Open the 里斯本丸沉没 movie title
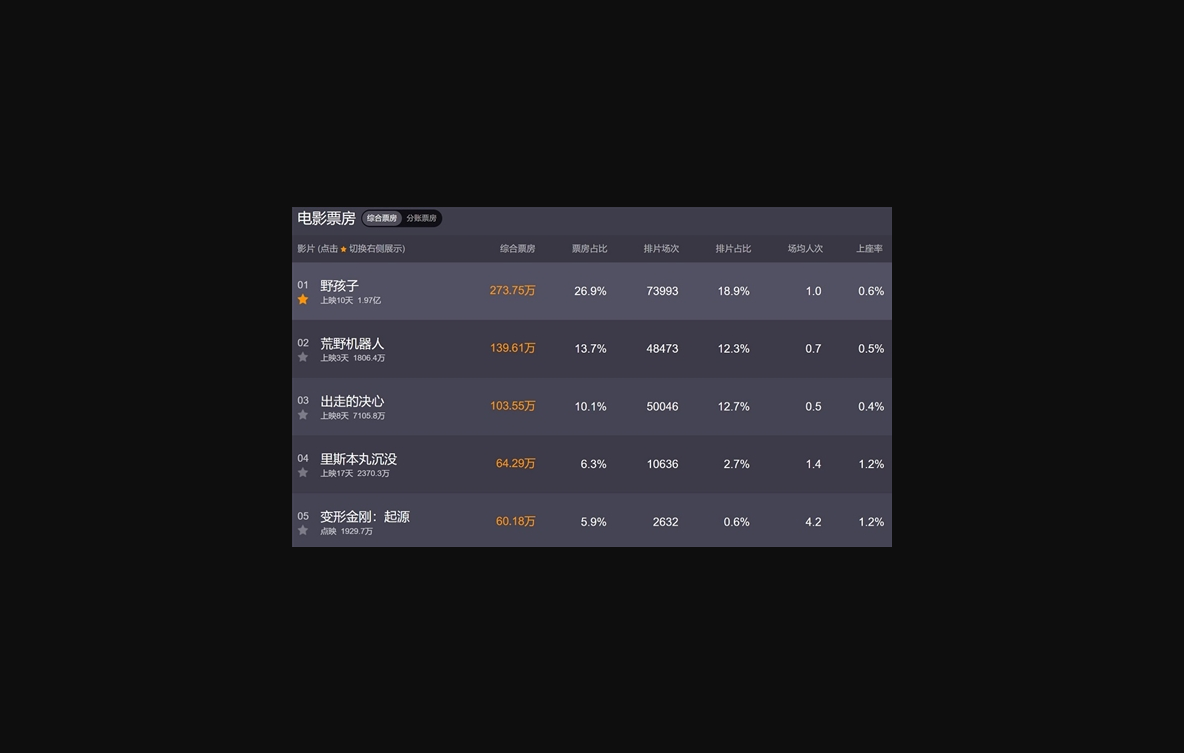The image size is (1184, 753). tap(358, 459)
